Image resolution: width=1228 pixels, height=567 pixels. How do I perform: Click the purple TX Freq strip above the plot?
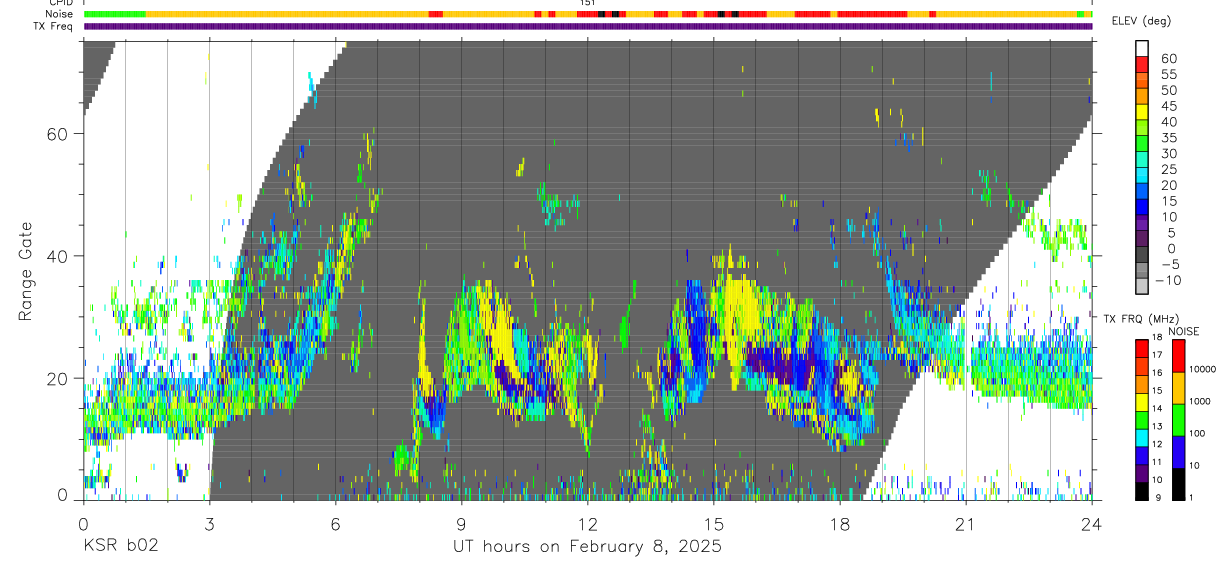coord(588,26)
